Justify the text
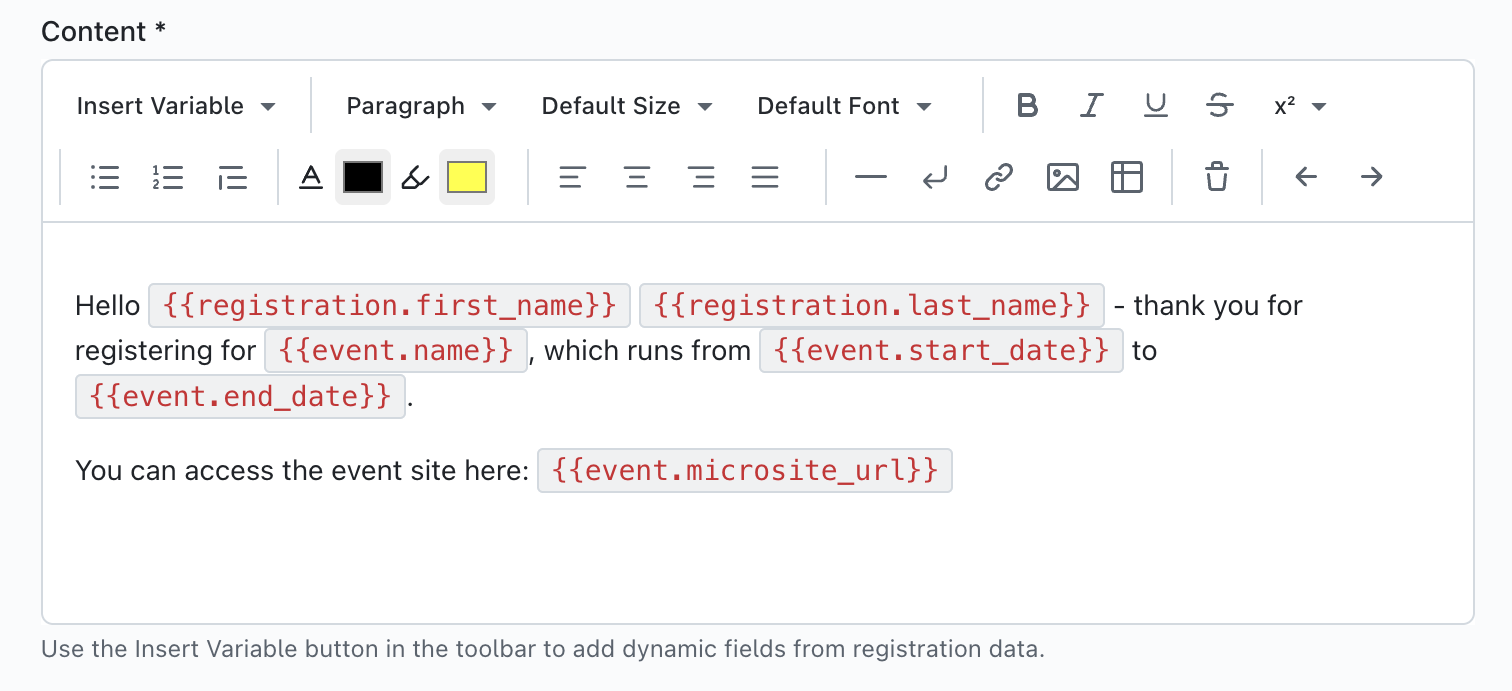This screenshot has width=1512, height=691. click(x=765, y=177)
